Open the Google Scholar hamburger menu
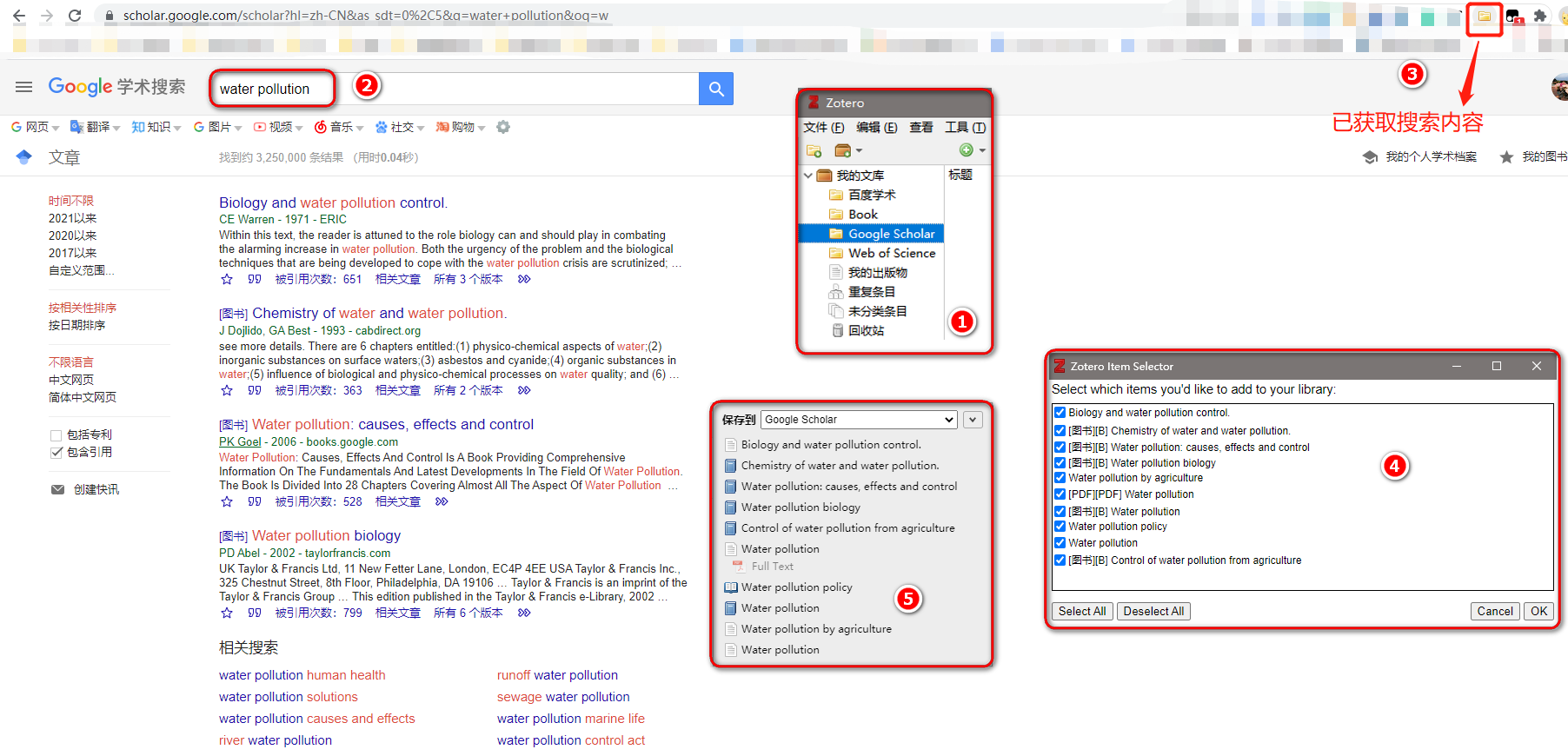 [x=24, y=87]
